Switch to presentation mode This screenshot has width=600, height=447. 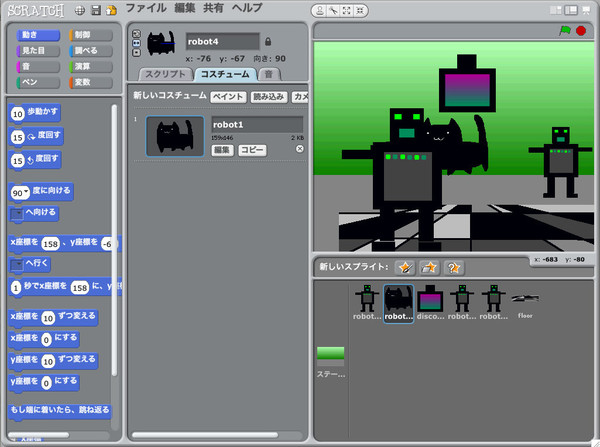[587, 10]
